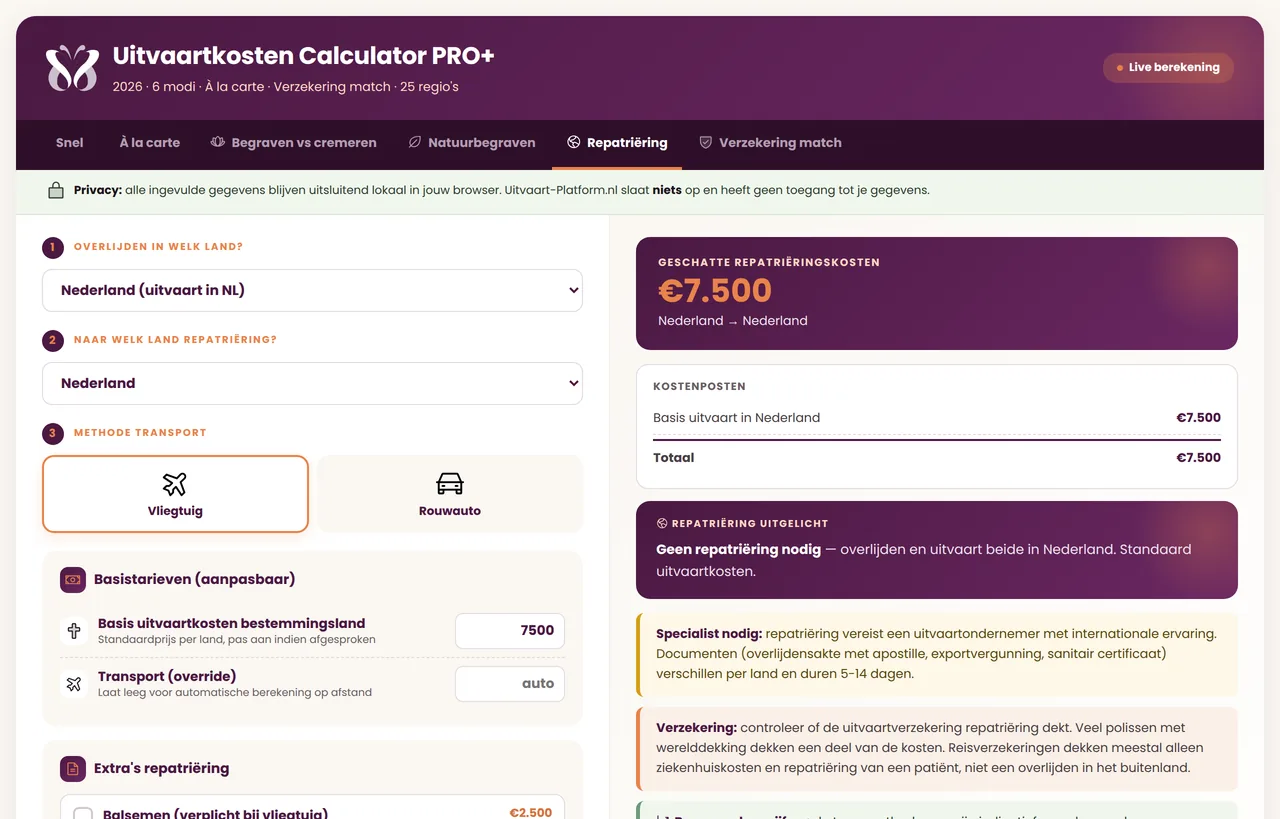
Task: Click the €2.500 price on the Balsemen row
Action: [x=531, y=812]
